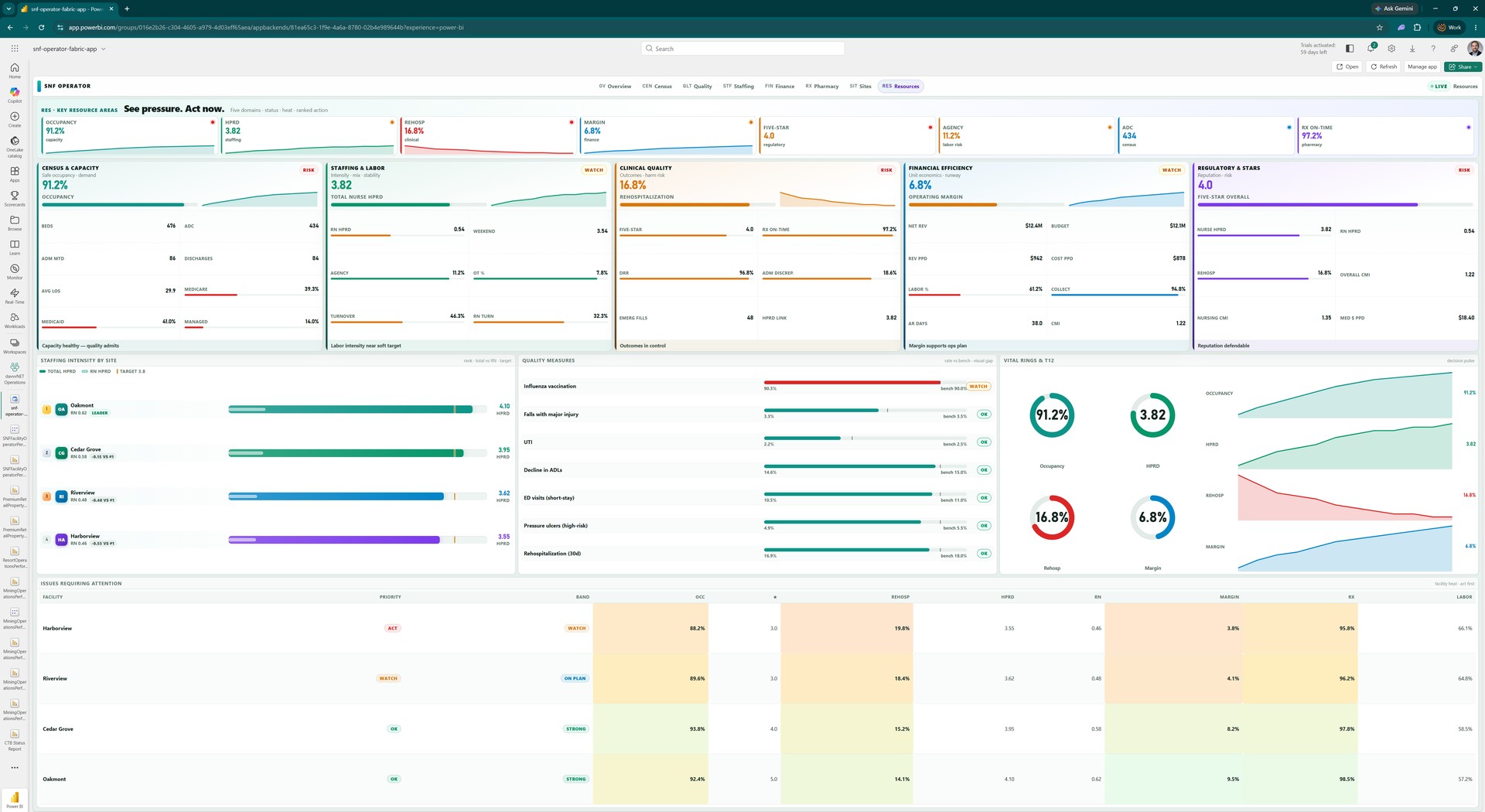Click Influenza vaccination red progress bar
Viewport: 1485px width, 812px height.
tap(852, 382)
